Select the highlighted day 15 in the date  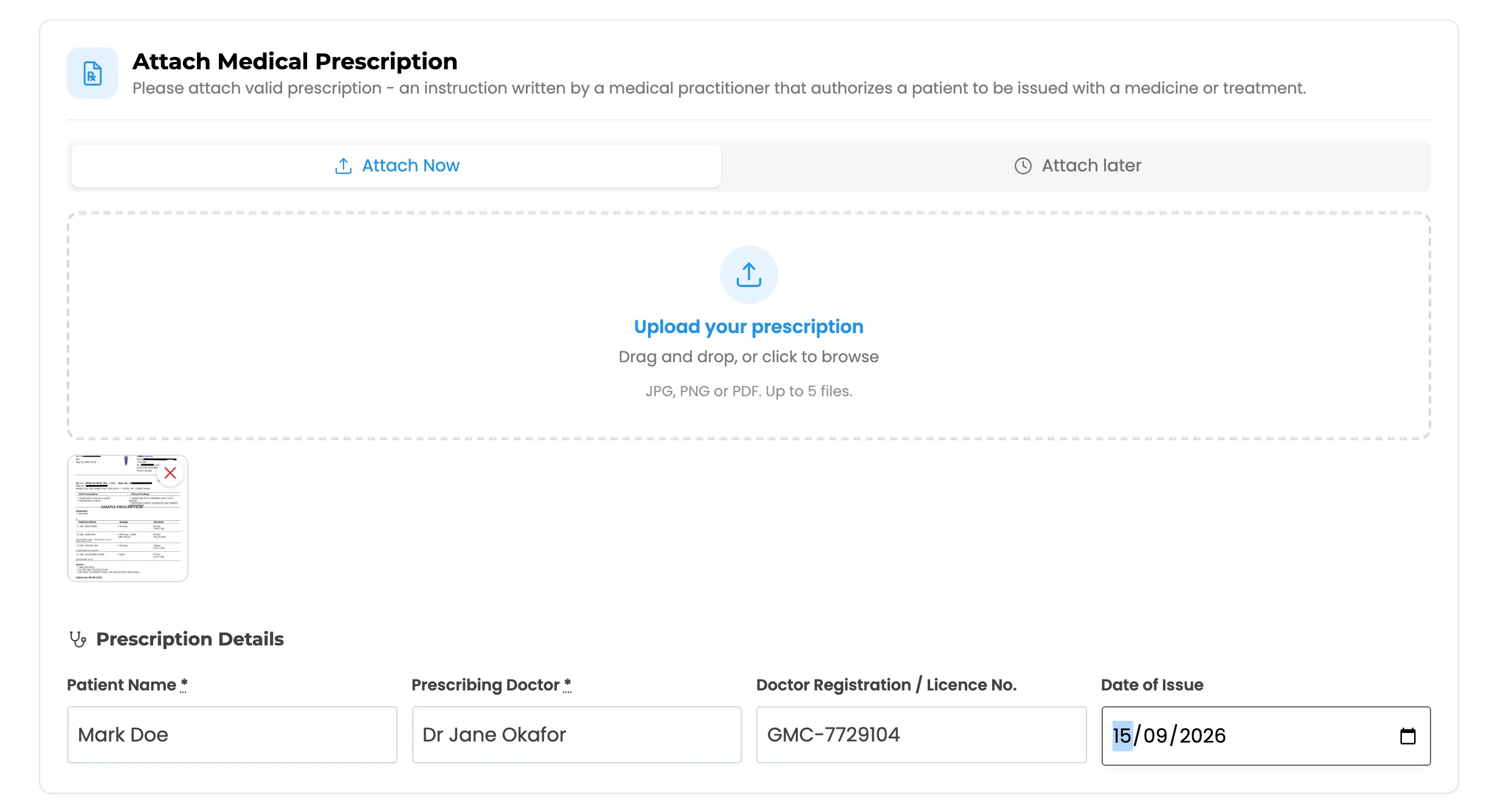tap(1122, 735)
